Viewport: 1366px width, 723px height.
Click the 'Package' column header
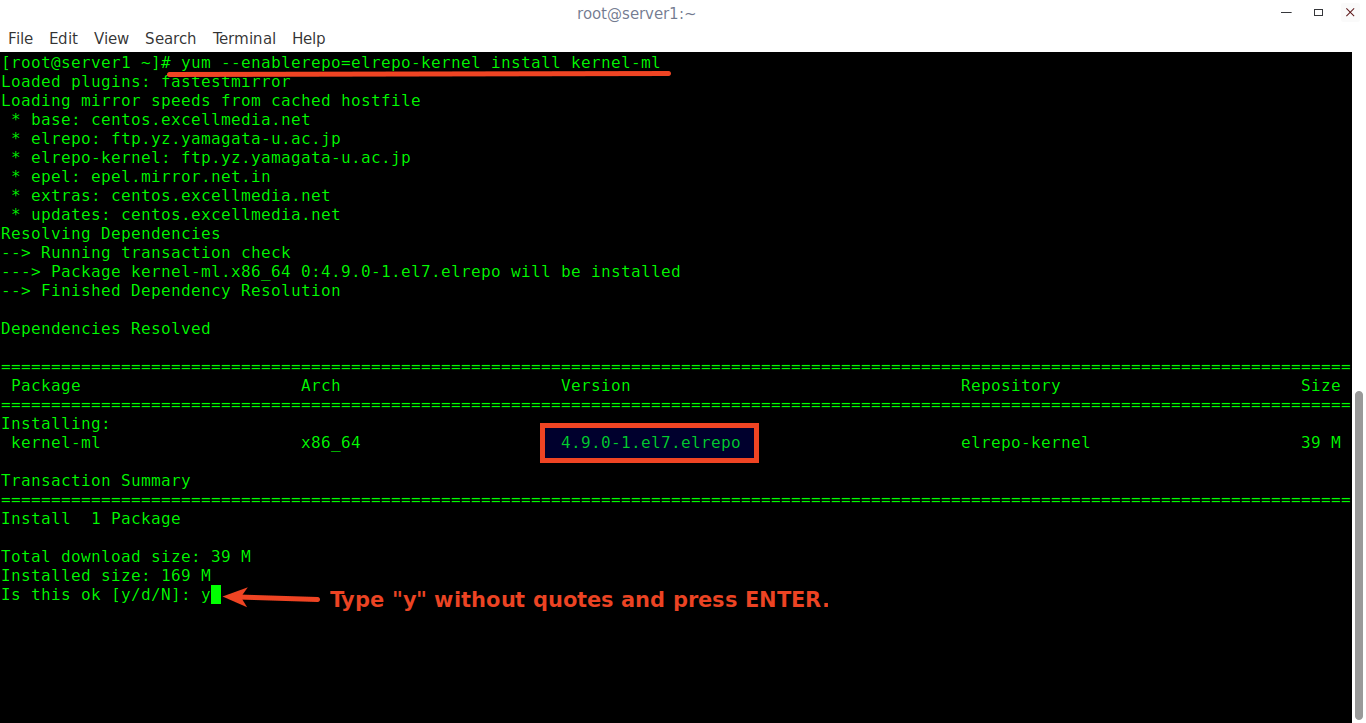coord(46,386)
